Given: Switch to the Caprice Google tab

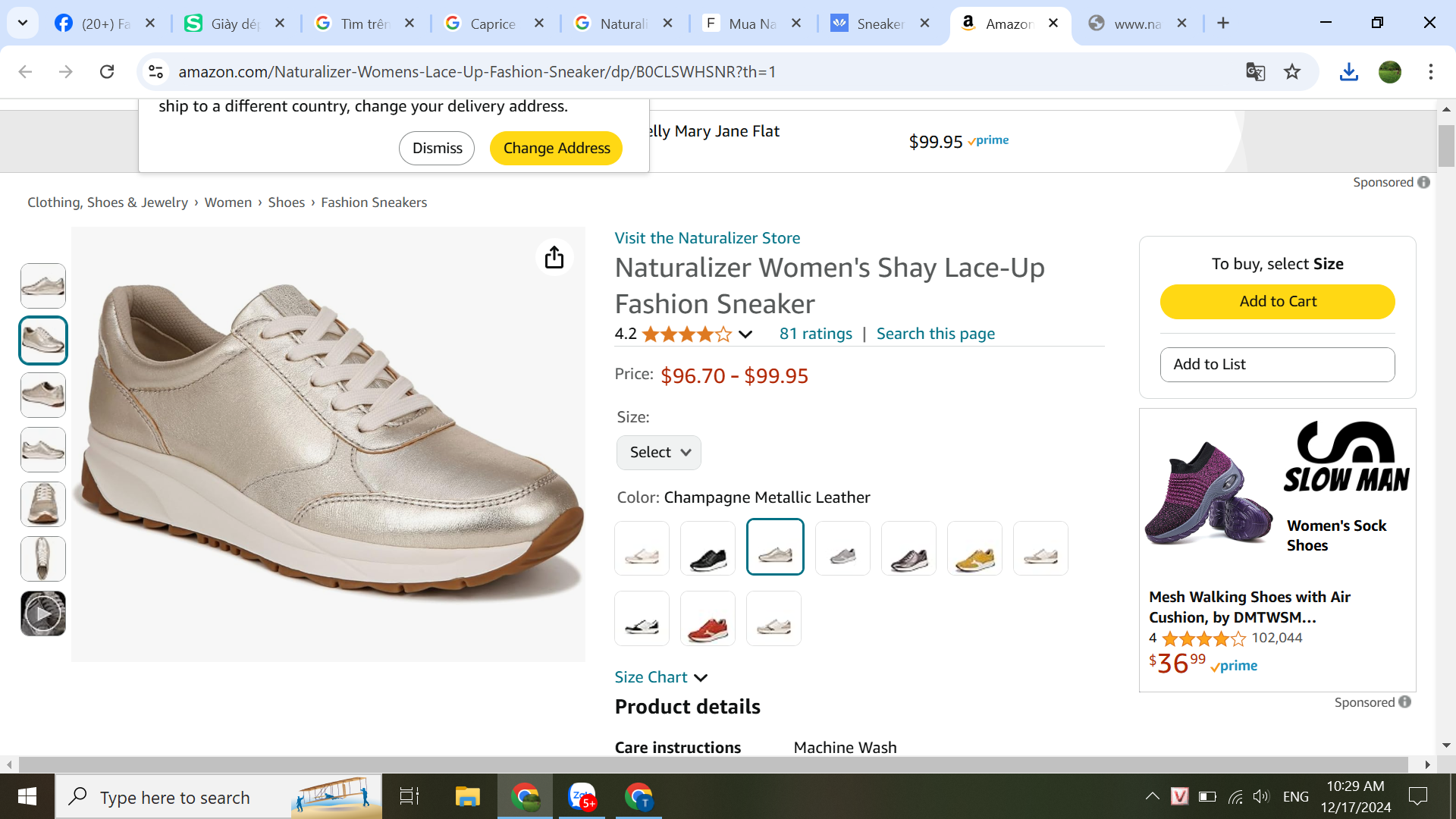Looking at the screenshot, I should [x=493, y=24].
